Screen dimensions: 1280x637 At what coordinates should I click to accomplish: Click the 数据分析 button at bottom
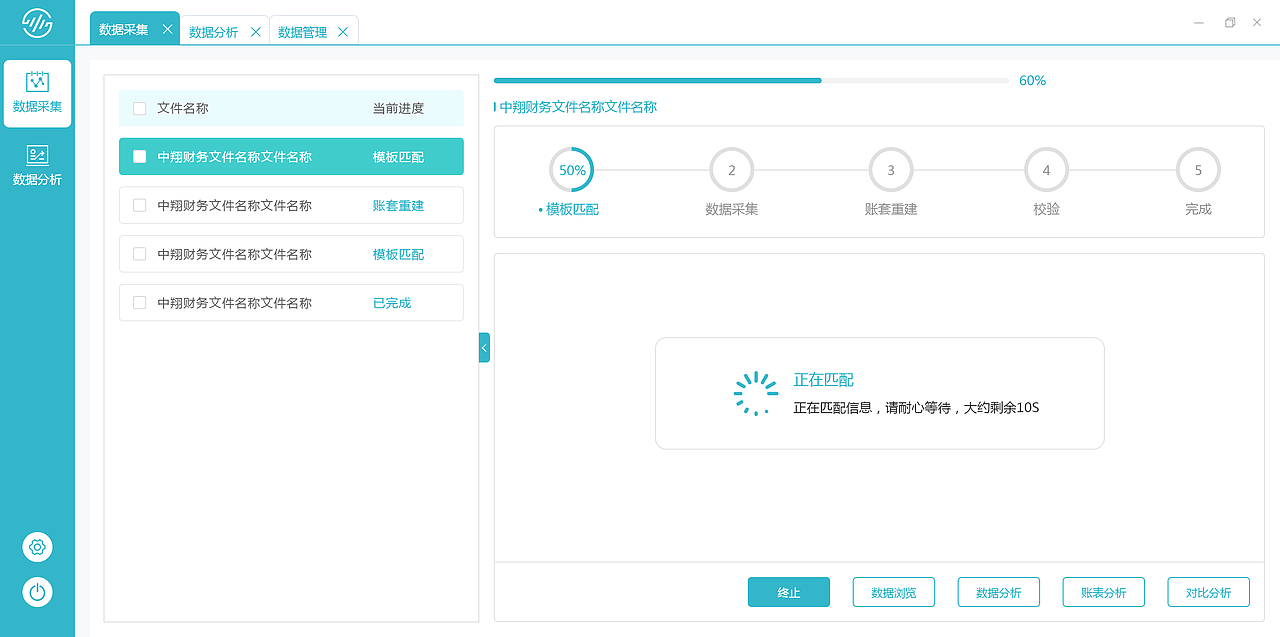(x=998, y=592)
